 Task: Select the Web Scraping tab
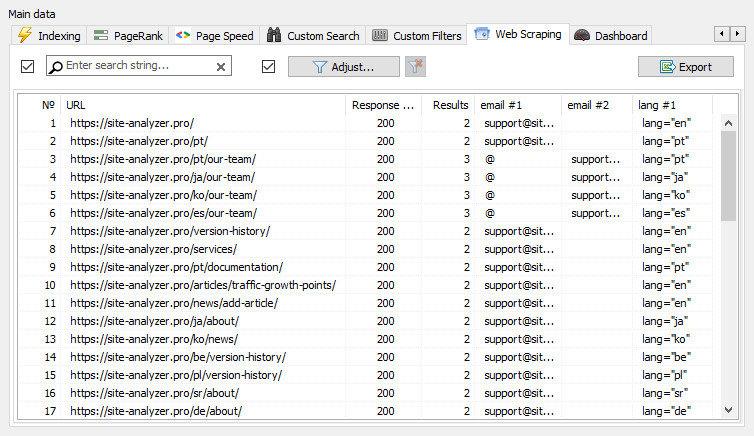(518, 34)
